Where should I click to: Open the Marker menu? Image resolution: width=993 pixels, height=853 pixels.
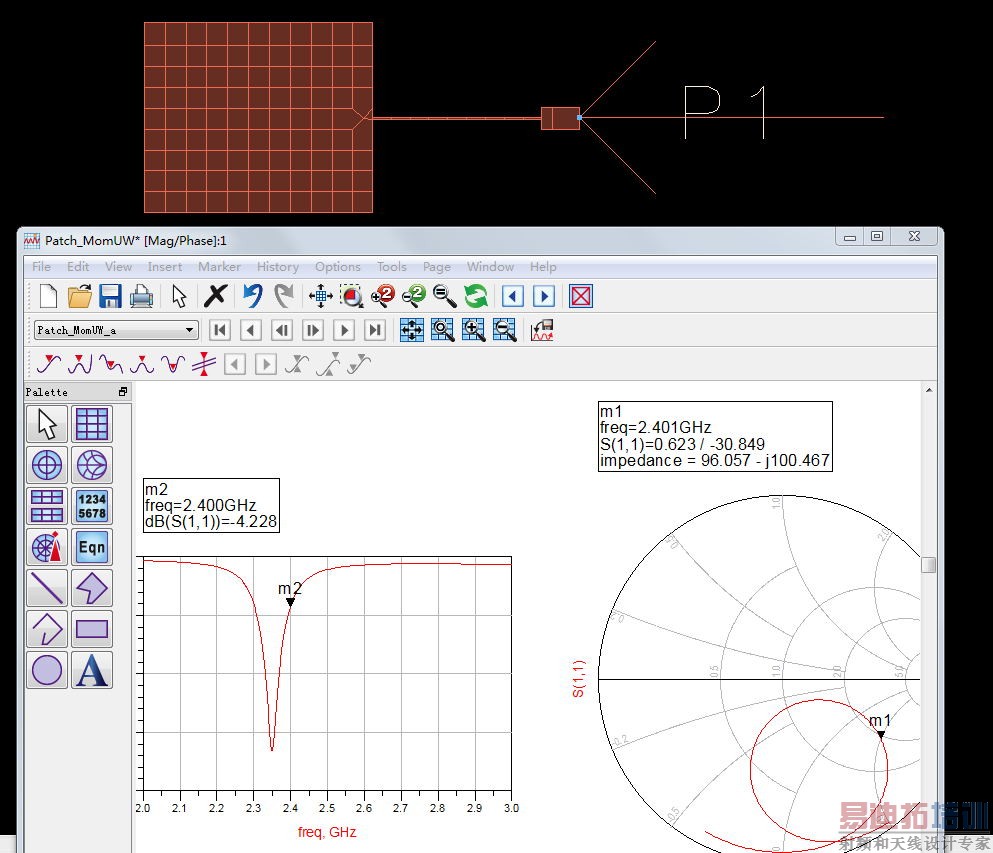click(219, 267)
